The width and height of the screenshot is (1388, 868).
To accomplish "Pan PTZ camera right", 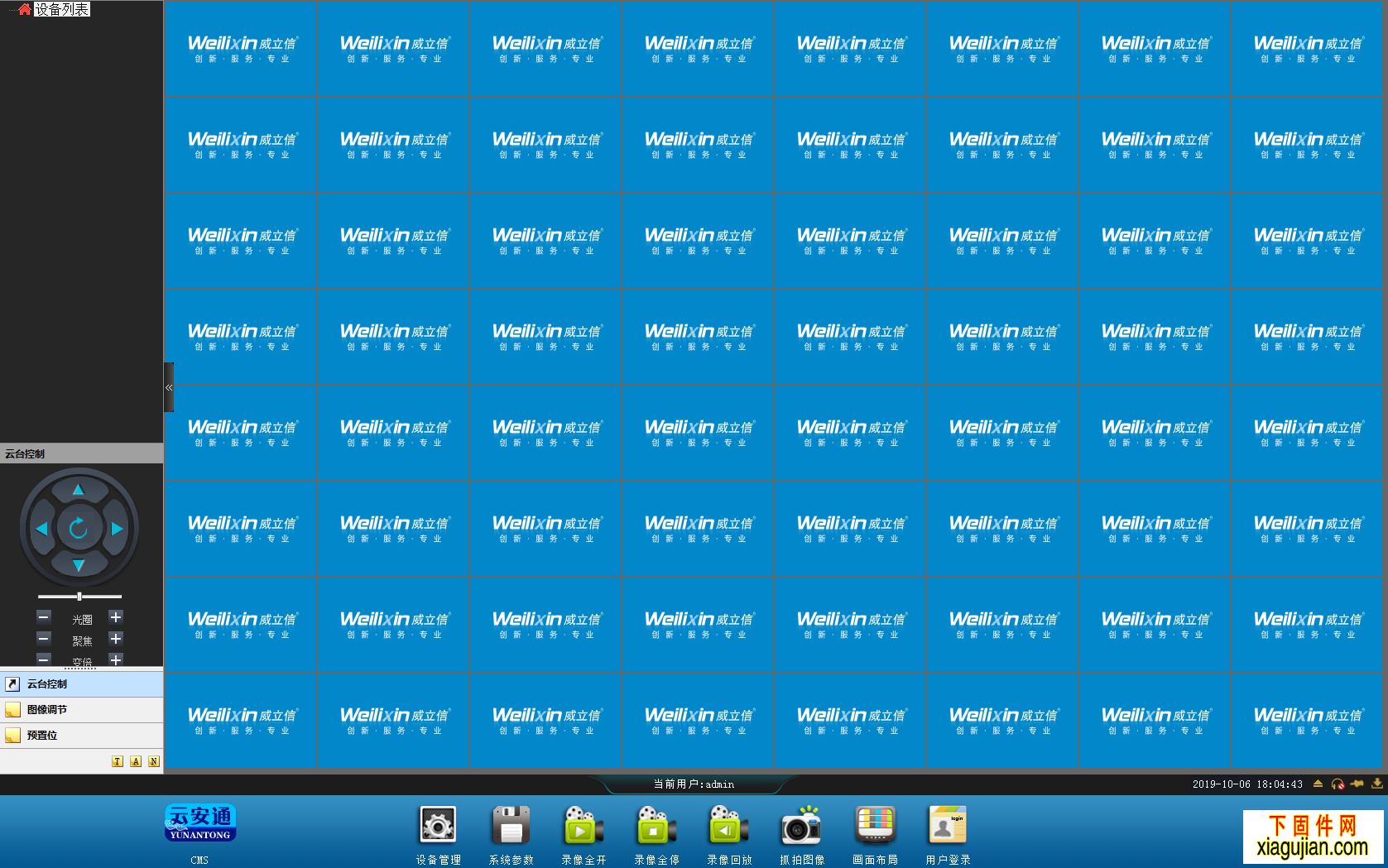I will pyautogui.click(x=117, y=528).
